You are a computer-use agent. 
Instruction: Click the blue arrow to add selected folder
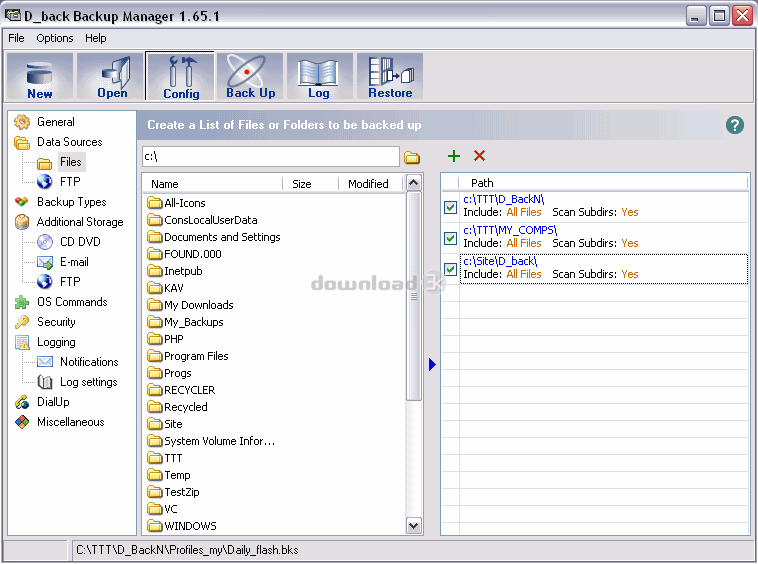point(432,365)
